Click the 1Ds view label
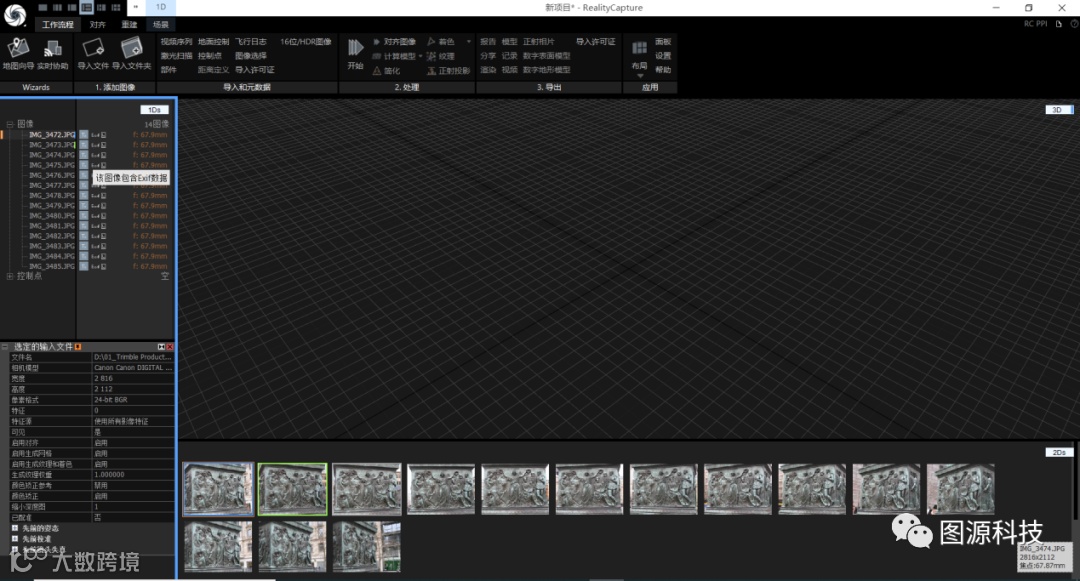Viewport: 1080px width, 581px height. (x=154, y=110)
